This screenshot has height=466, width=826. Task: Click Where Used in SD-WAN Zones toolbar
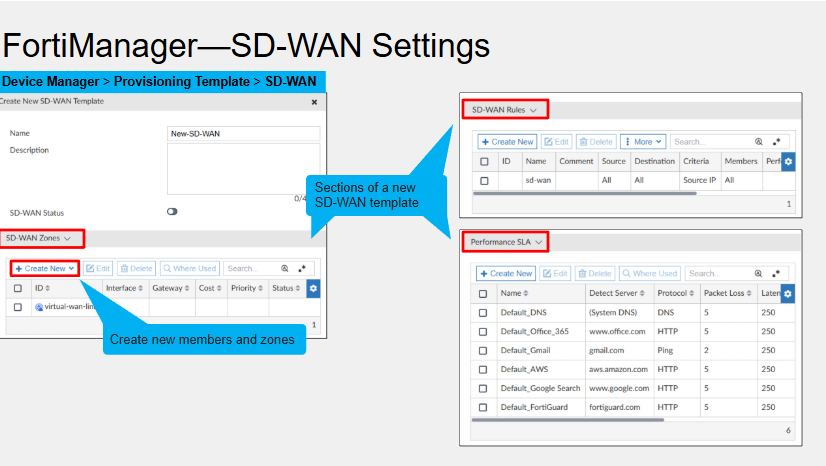pyautogui.click(x=190, y=269)
